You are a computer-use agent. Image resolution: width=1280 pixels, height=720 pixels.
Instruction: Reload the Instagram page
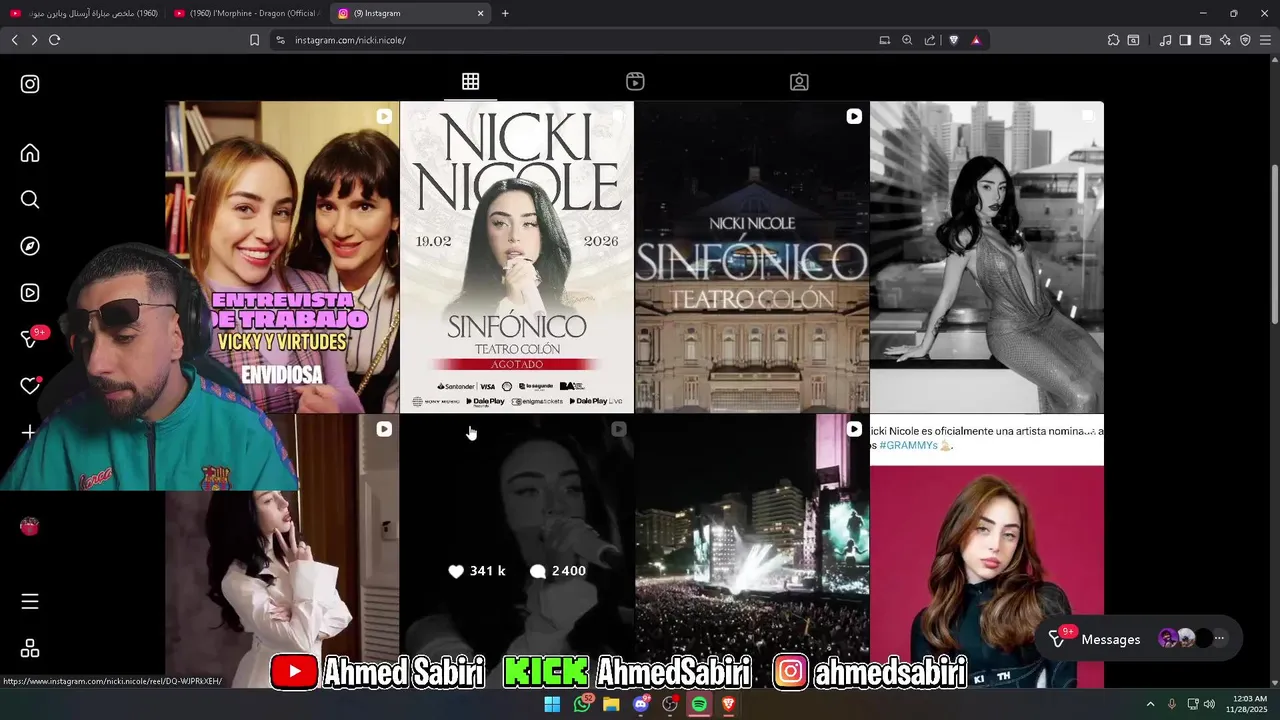point(54,40)
